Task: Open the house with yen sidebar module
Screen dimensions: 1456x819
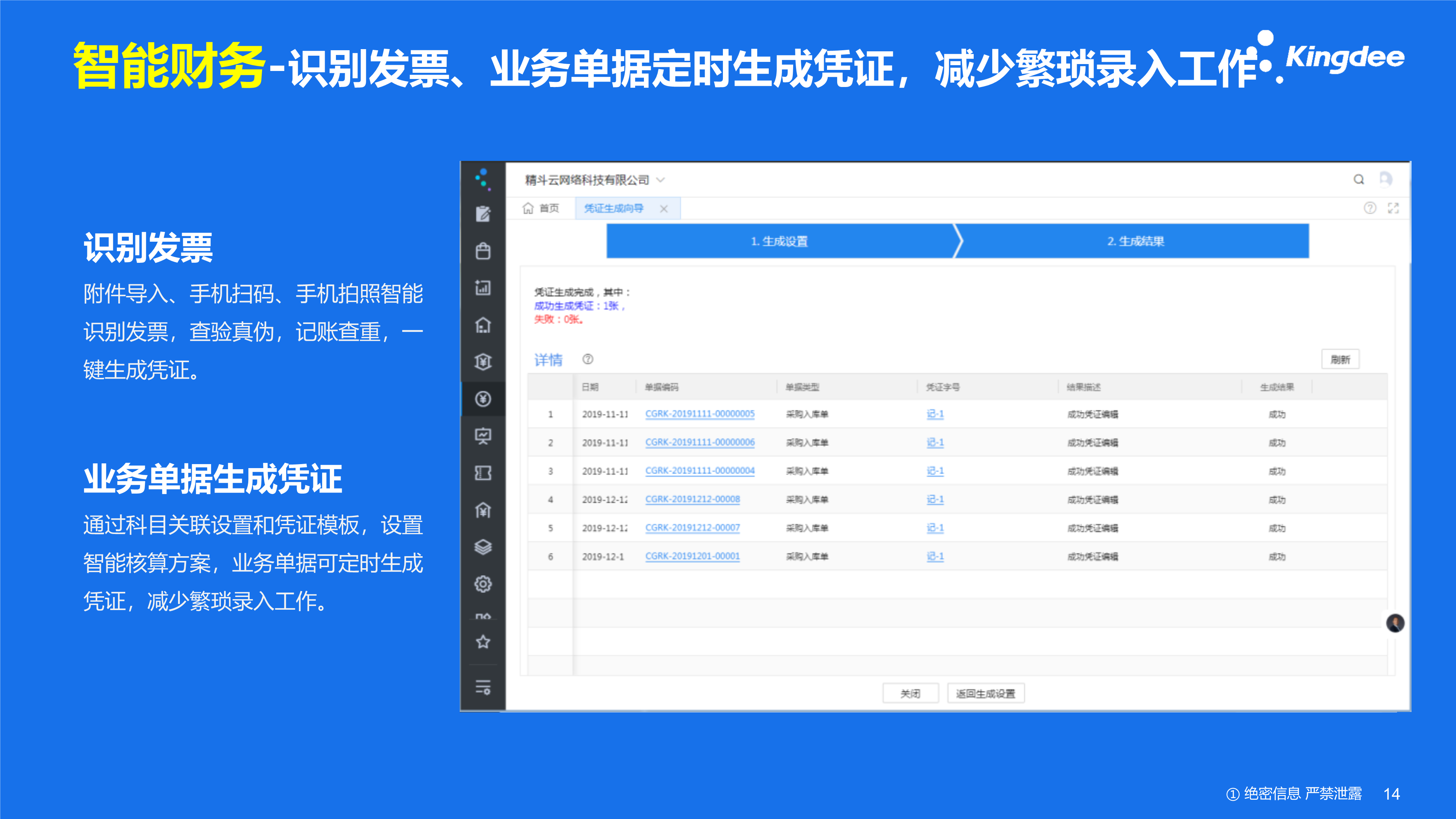Action: click(483, 510)
